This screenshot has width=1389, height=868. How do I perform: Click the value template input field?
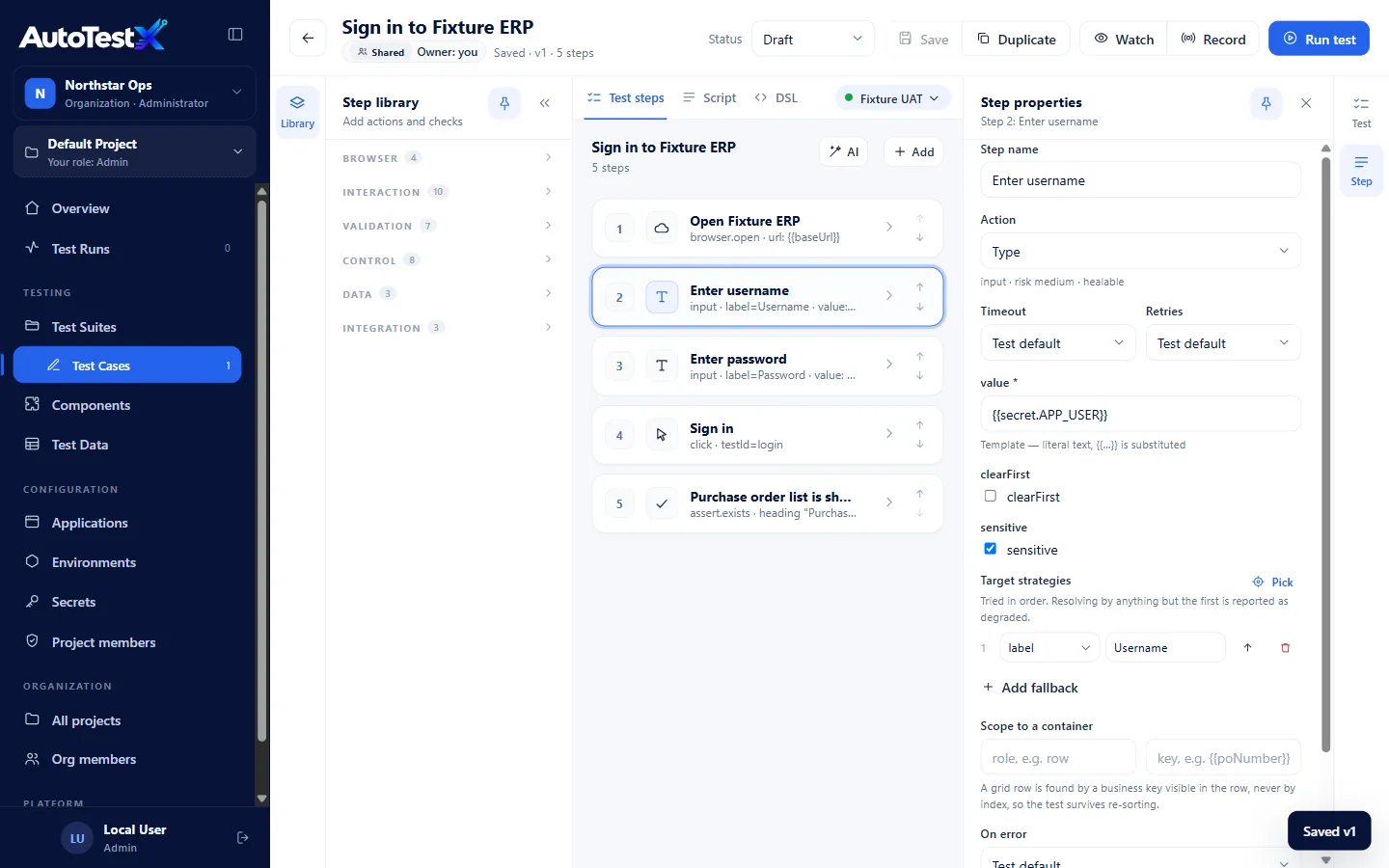point(1140,415)
